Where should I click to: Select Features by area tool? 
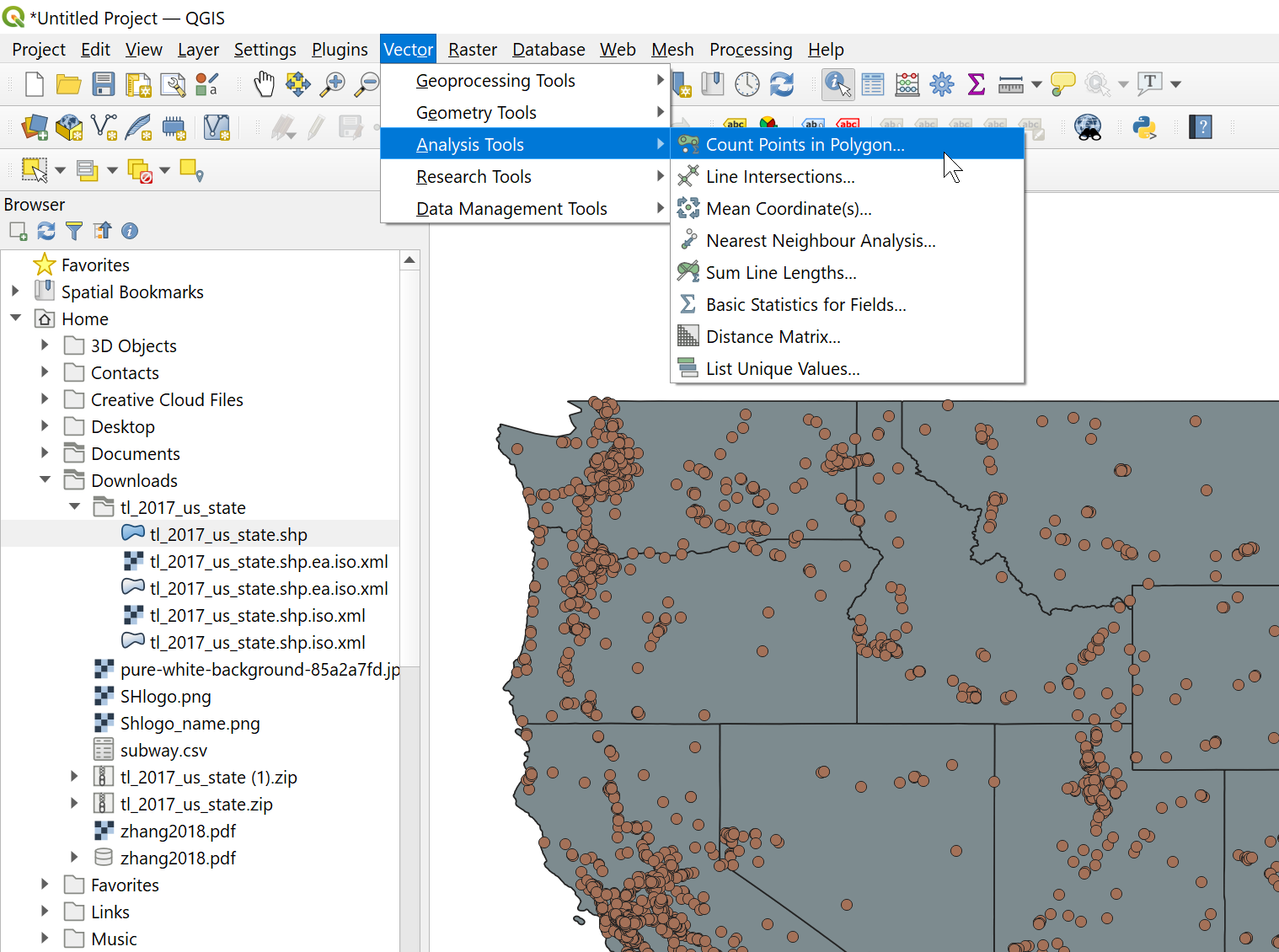[35, 170]
